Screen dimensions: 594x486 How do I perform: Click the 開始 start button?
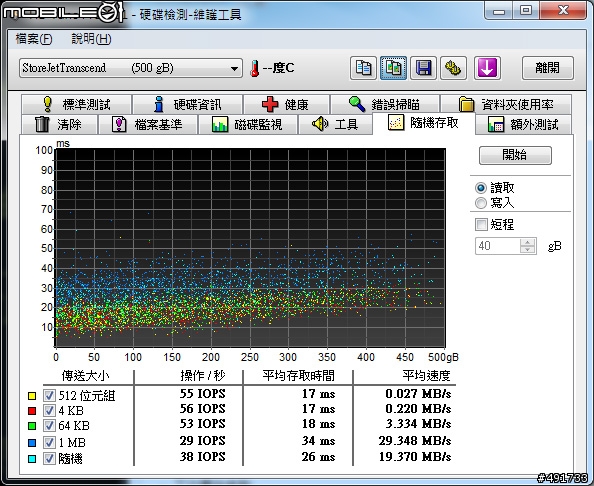pyautogui.click(x=515, y=155)
